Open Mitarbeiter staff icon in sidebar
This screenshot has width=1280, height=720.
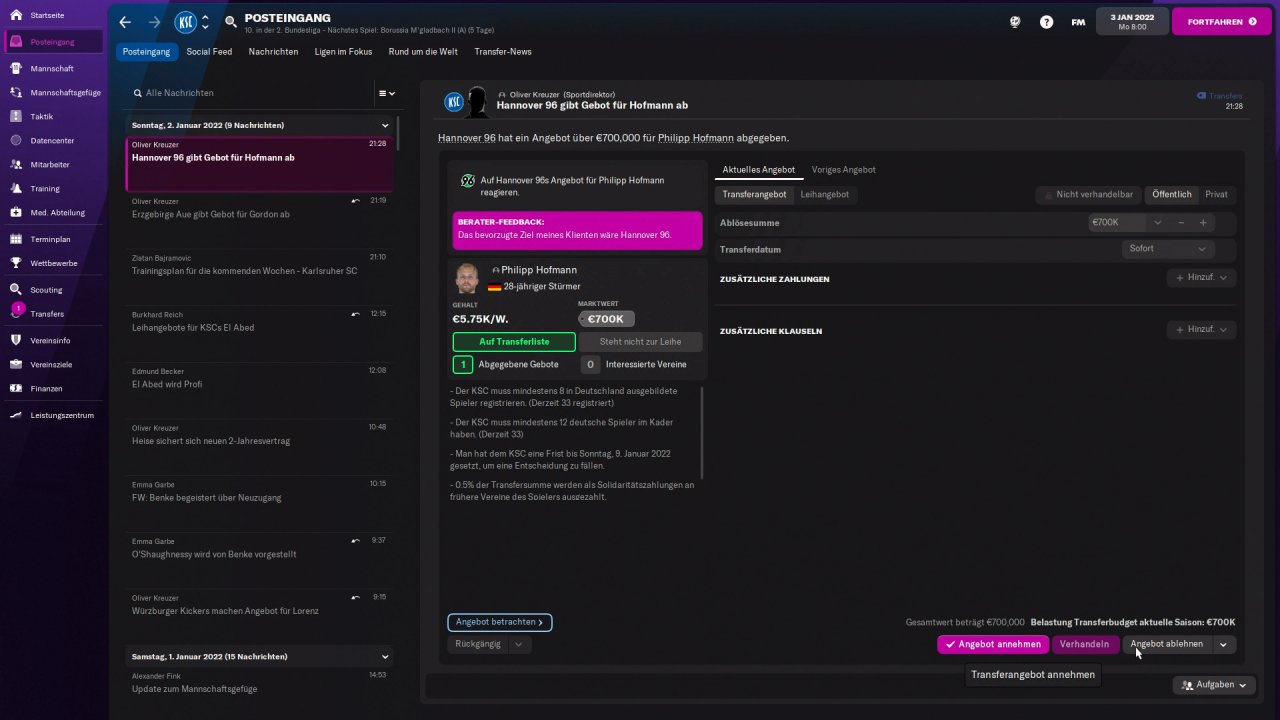[x=16, y=164]
